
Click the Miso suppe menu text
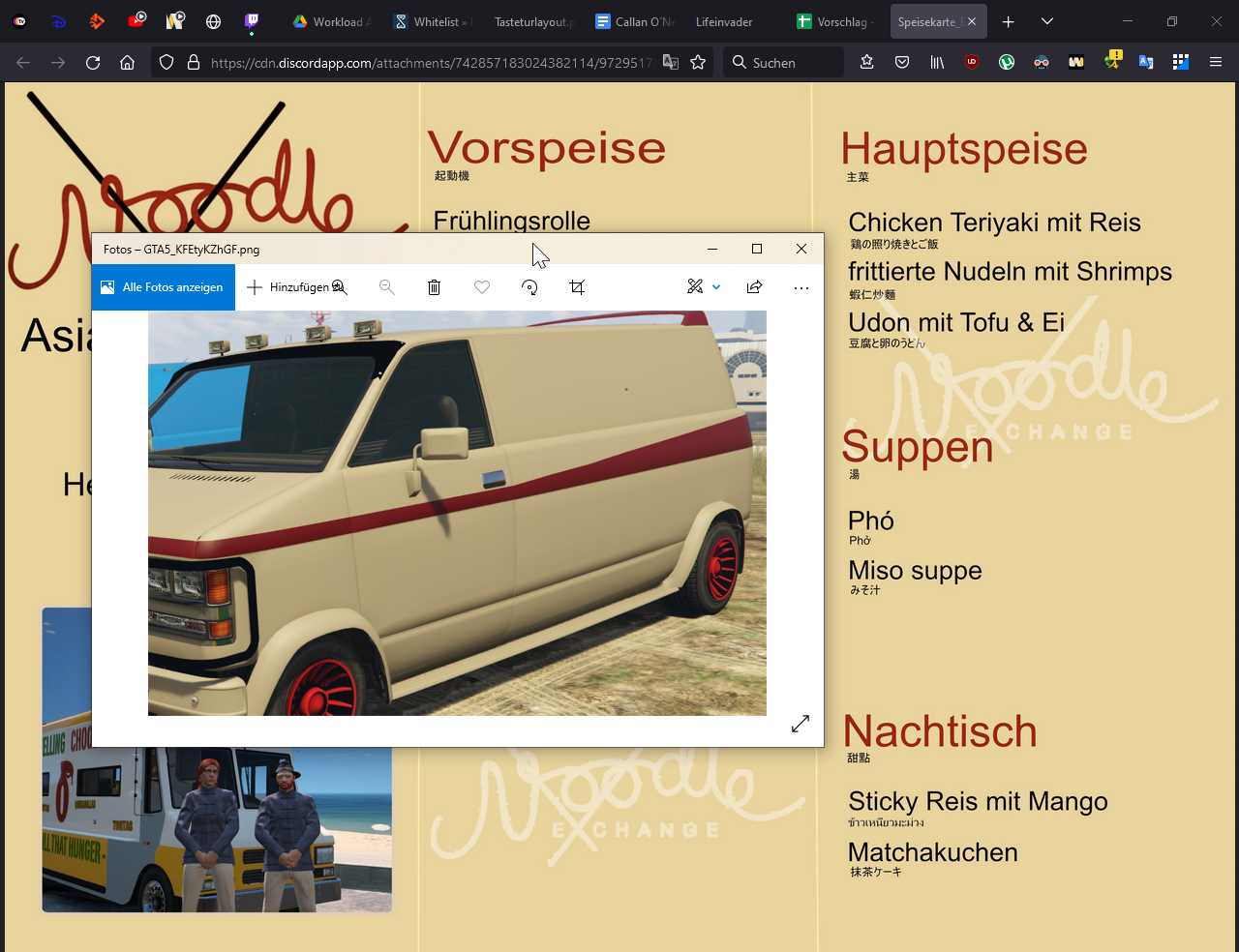coord(915,571)
